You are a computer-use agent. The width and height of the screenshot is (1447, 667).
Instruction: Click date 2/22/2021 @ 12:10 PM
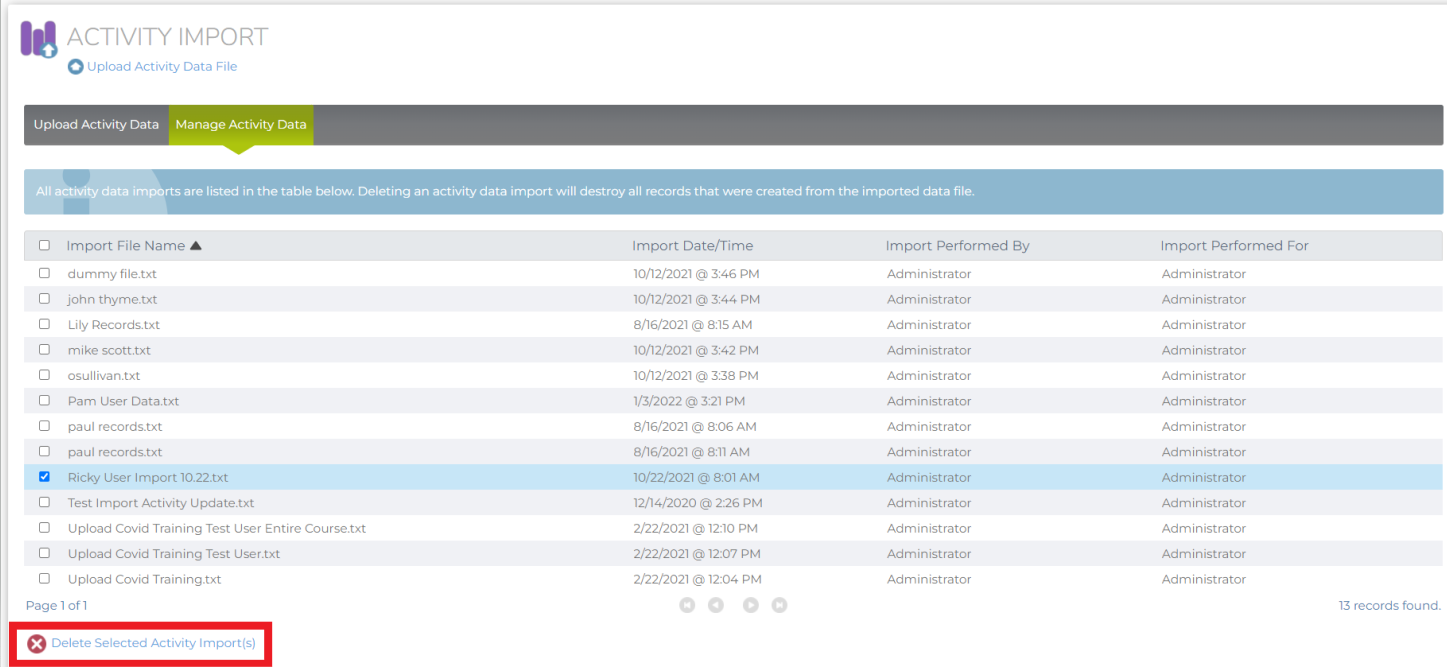[x=695, y=528]
